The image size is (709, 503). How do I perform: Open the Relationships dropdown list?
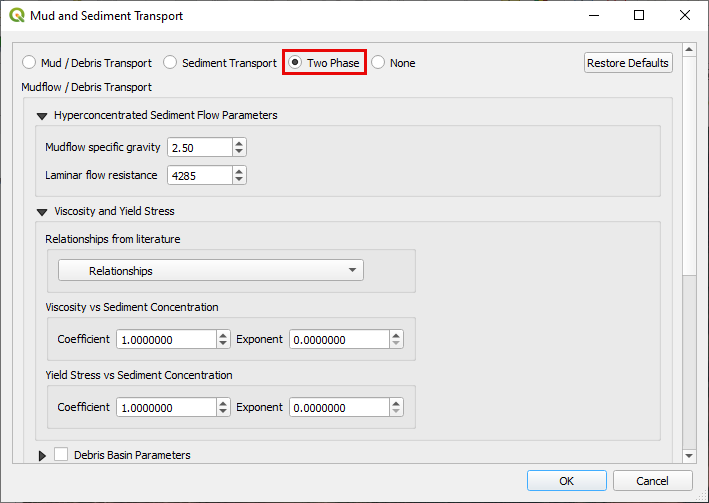click(211, 271)
